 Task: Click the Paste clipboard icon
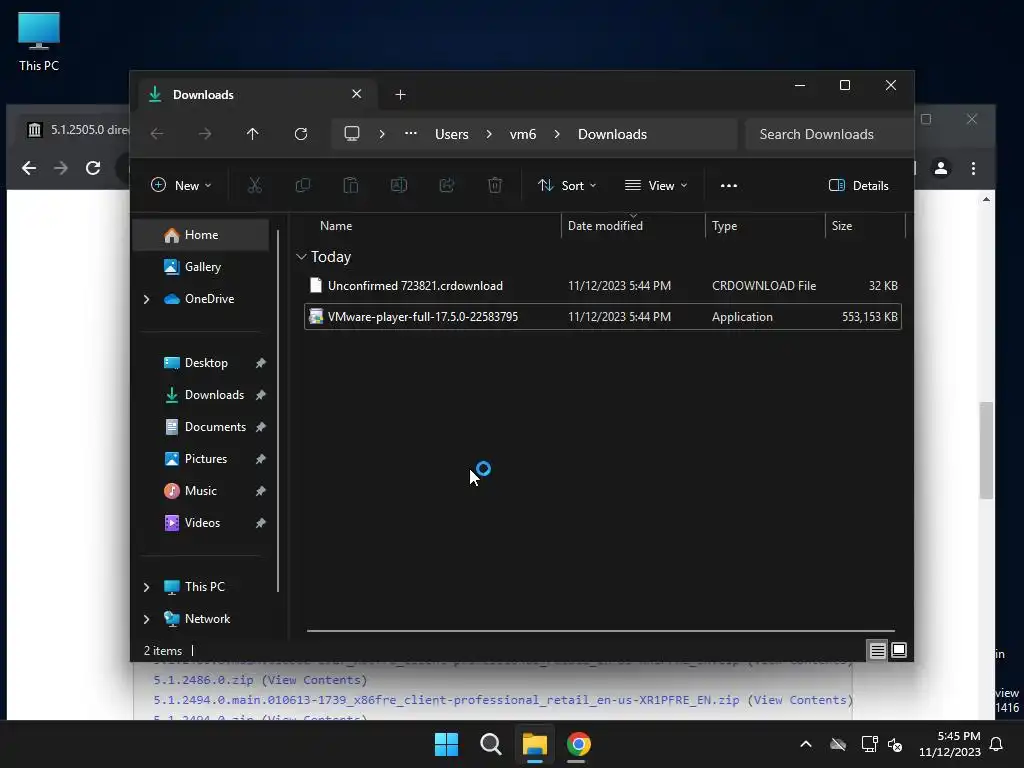tap(351, 185)
